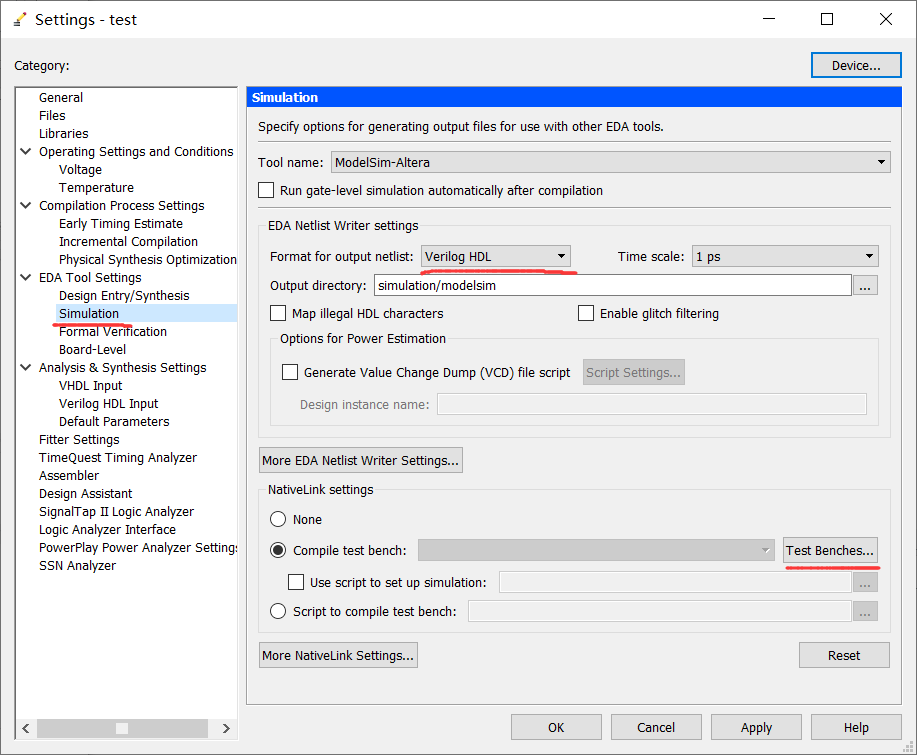This screenshot has height=755, width=917.
Task: Check Map illegal HDL characters
Action: (276, 313)
